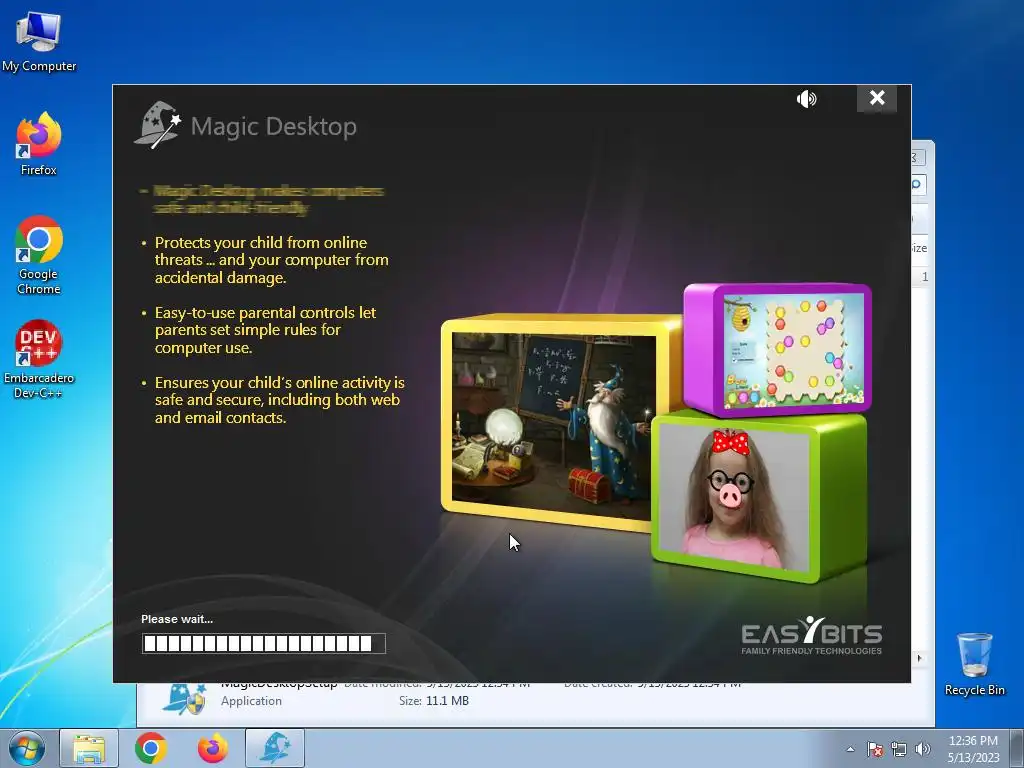This screenshot has height=768, width=1024.
Task: Select the Firefox desktop shortcut
Action: click(x=39, y=144)
